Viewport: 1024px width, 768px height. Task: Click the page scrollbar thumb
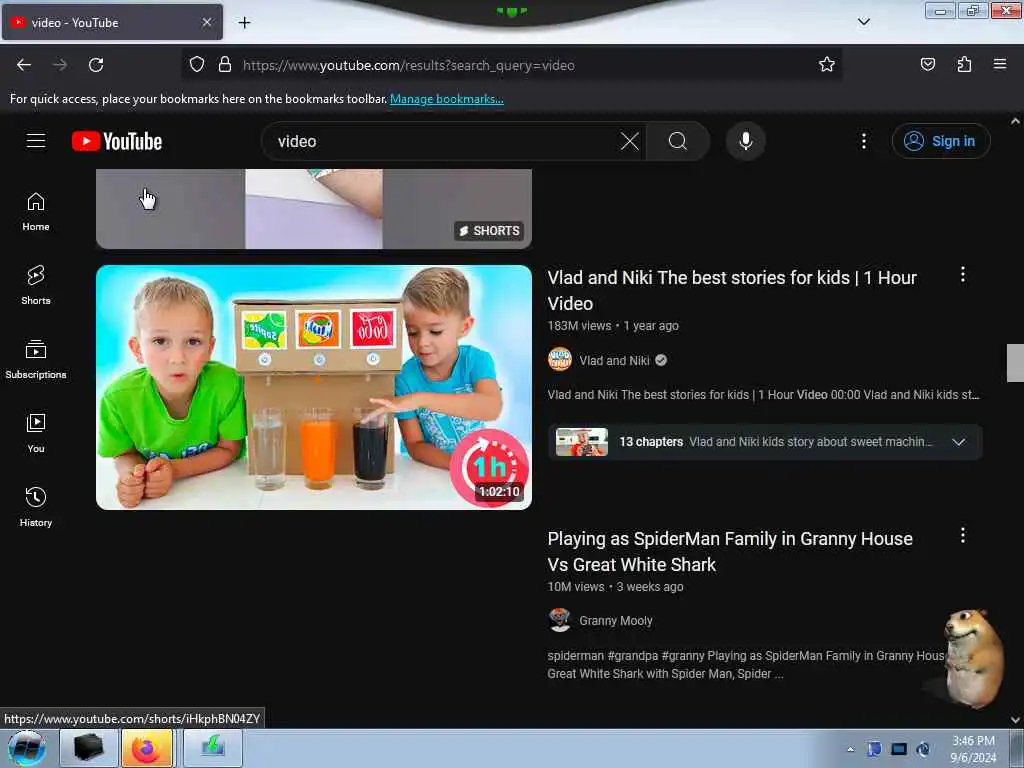click(1015, 362)
